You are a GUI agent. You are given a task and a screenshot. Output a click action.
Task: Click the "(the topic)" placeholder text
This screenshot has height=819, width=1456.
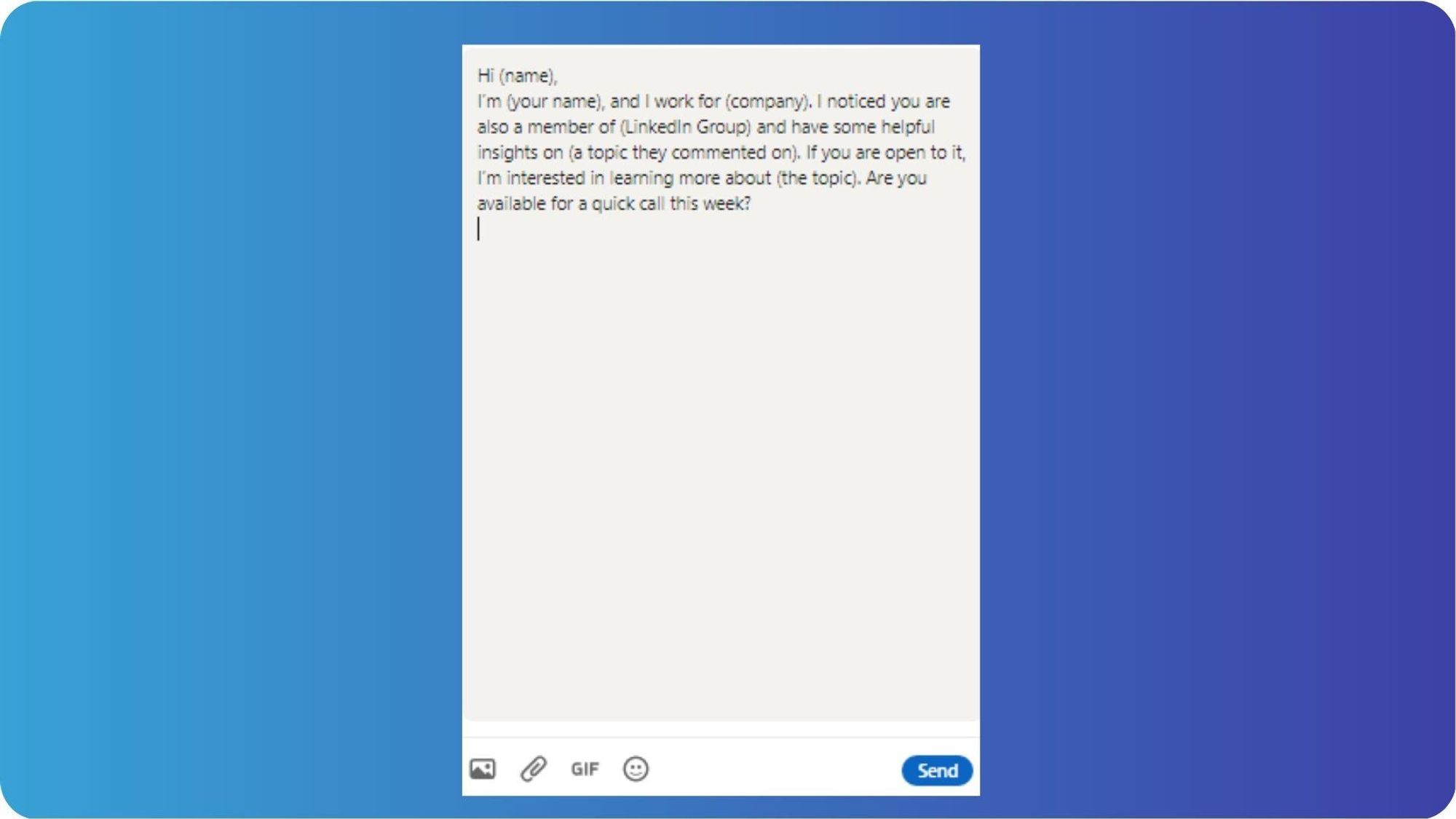[x=818, y=178]
